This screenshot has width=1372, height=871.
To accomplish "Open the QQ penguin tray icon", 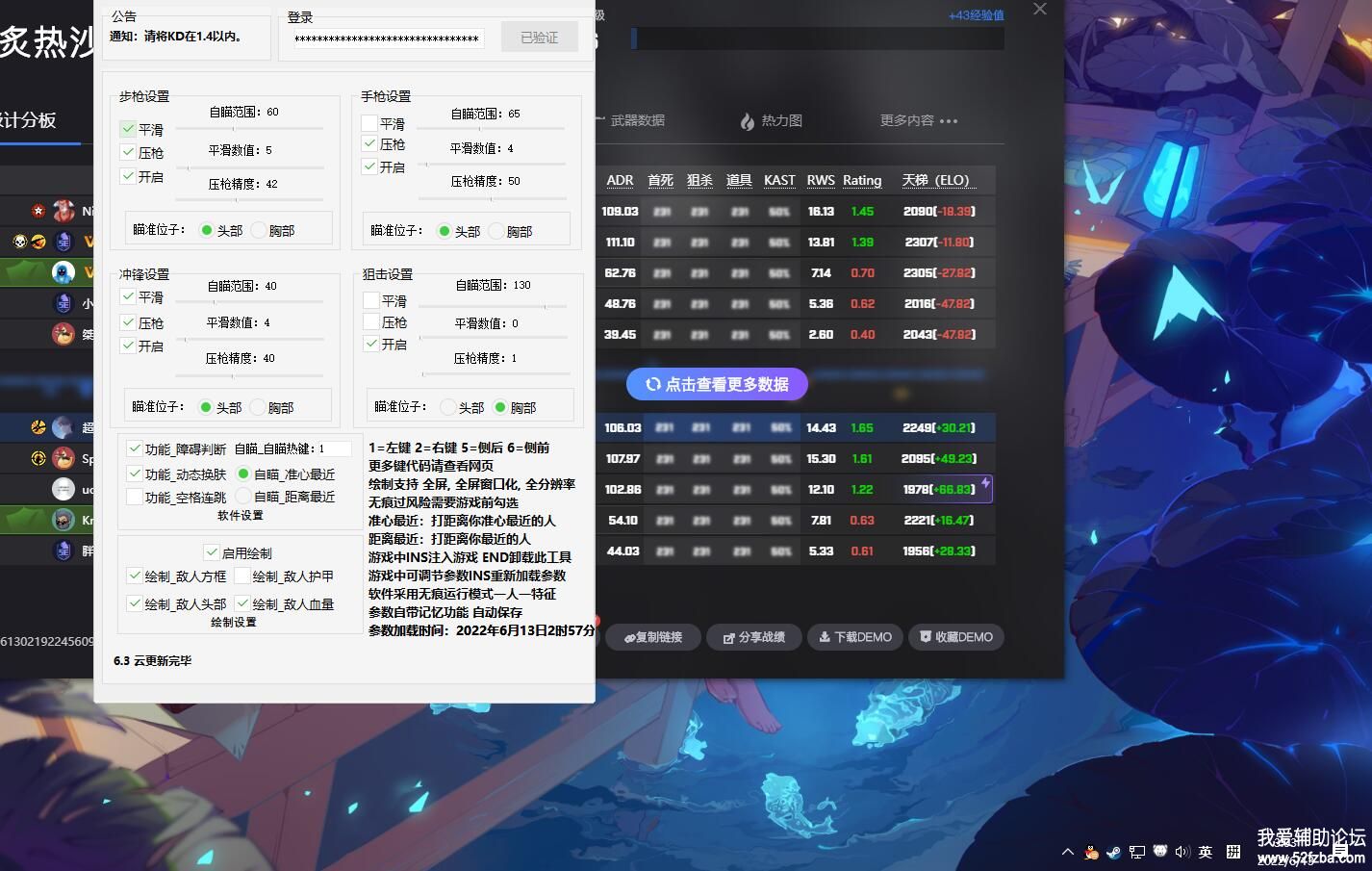I will pyautogui.click(x=1091, y=852).
